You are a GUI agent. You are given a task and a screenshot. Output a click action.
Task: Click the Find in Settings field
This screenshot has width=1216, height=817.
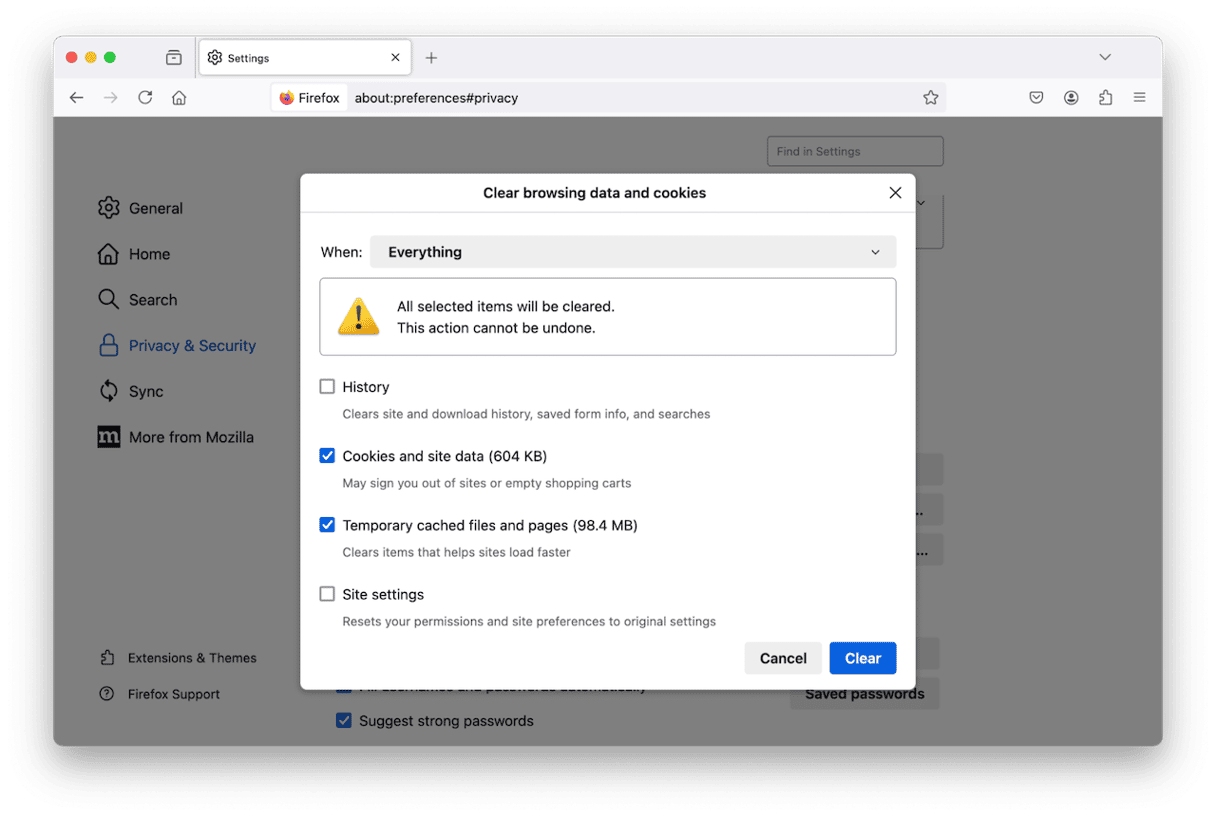(854, 151)
